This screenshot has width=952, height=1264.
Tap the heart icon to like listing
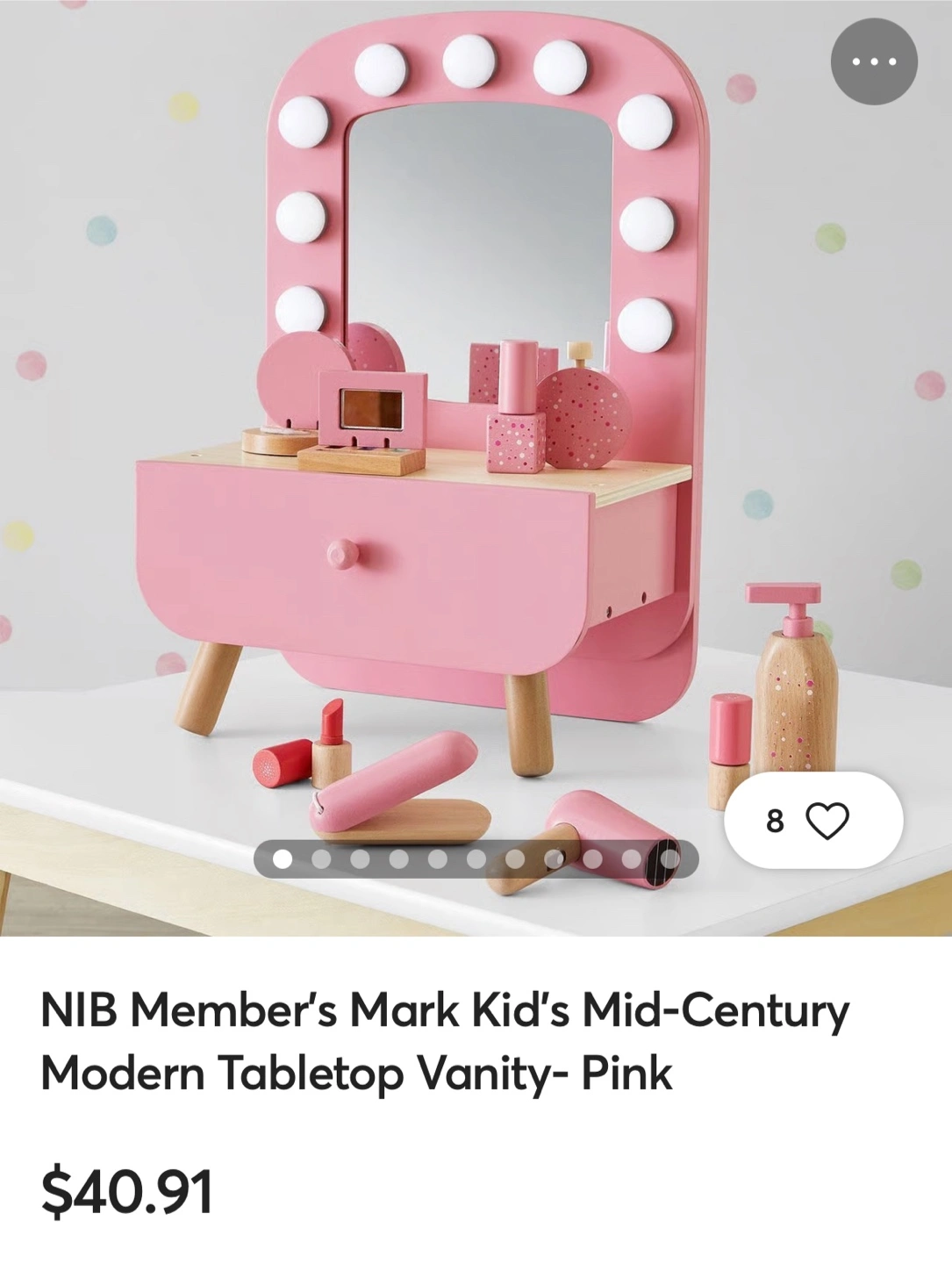click(x=827, y=821)
